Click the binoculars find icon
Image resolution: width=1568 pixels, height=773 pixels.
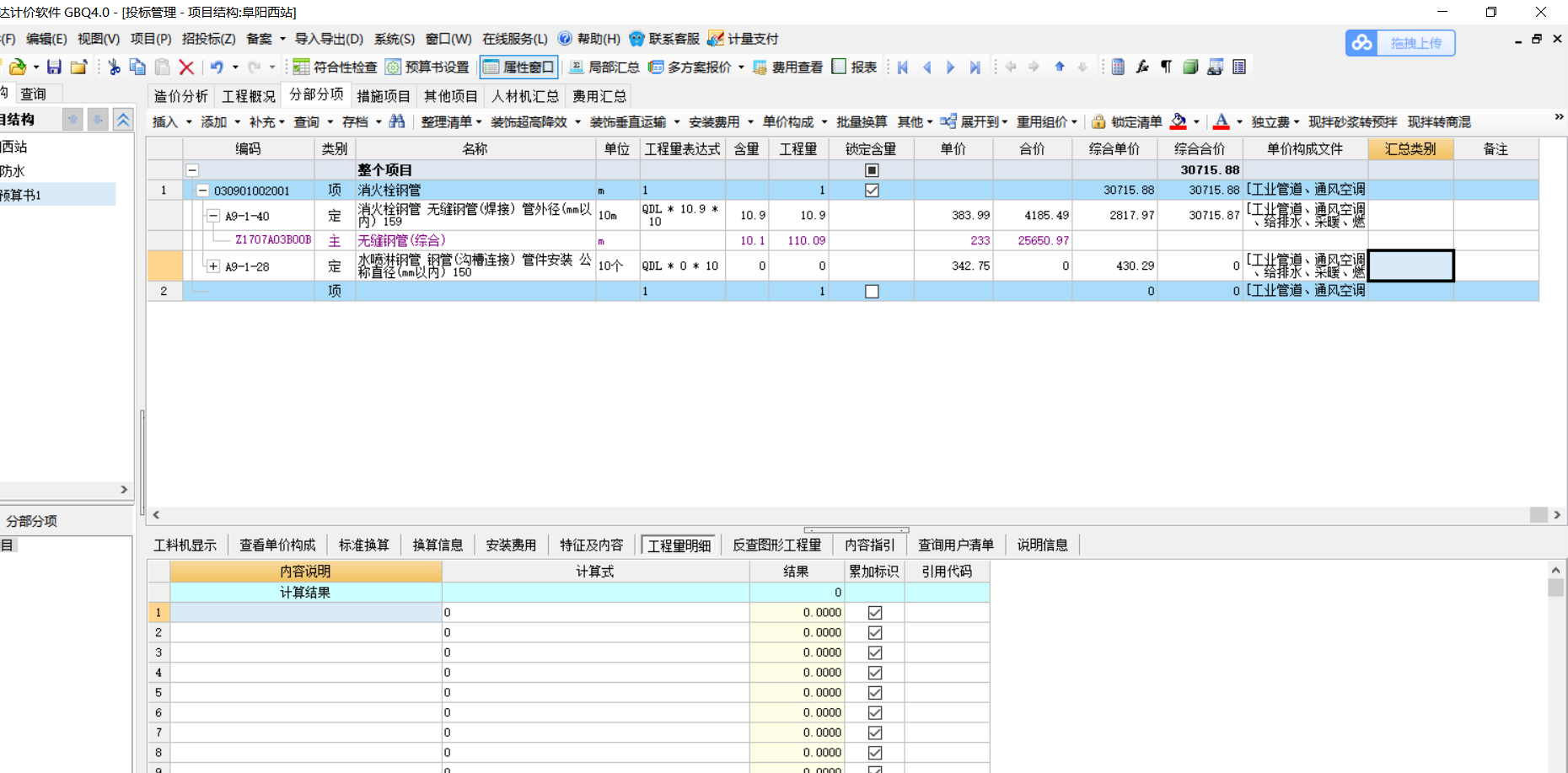point(397,121)
